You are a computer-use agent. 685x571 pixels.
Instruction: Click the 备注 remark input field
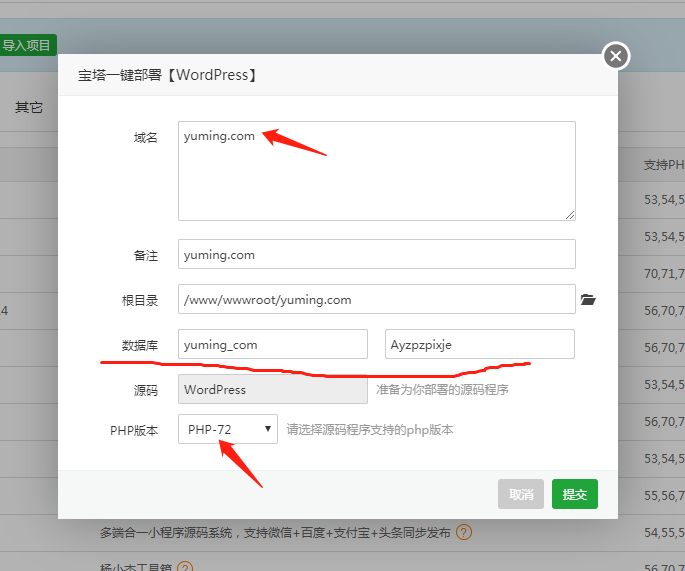click(x=377, y=254)
